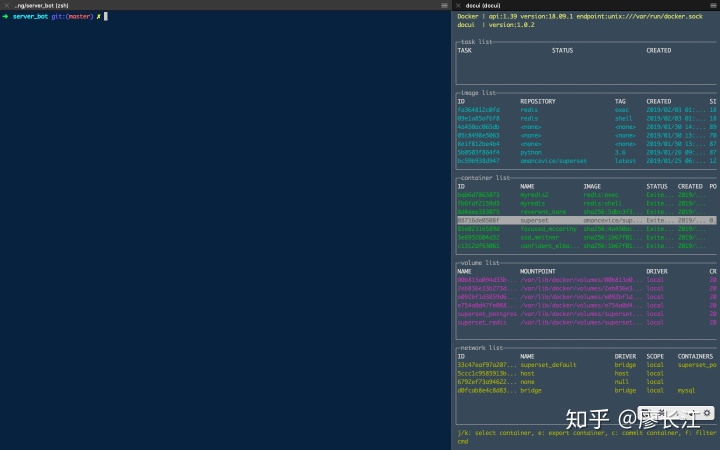Click the REPOSITORY column header in image list
720x450 pixels.
538,101
